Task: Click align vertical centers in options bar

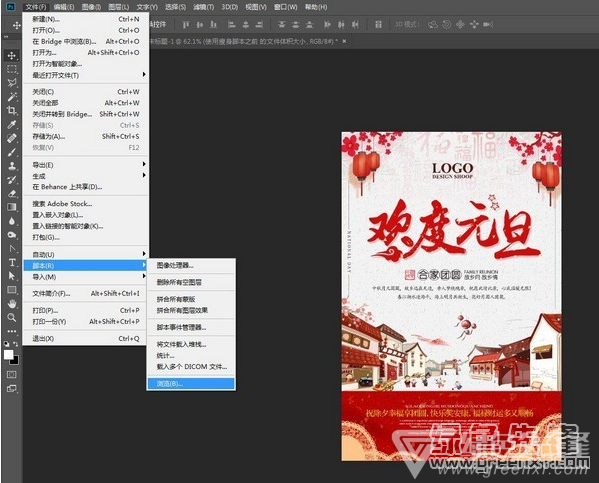Action: (200, 25)
